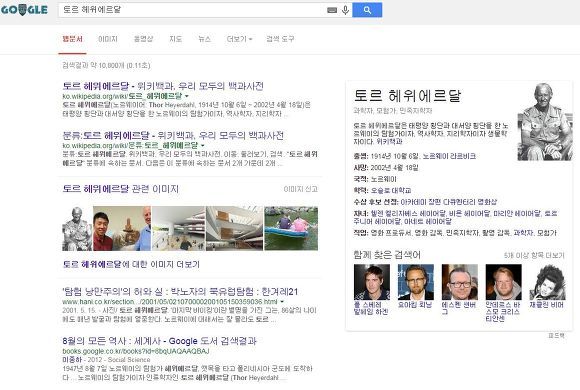Click the 함께 찾은 검색어 heading
Viewport: 580px width, 390px height.
tap(387, 255)
